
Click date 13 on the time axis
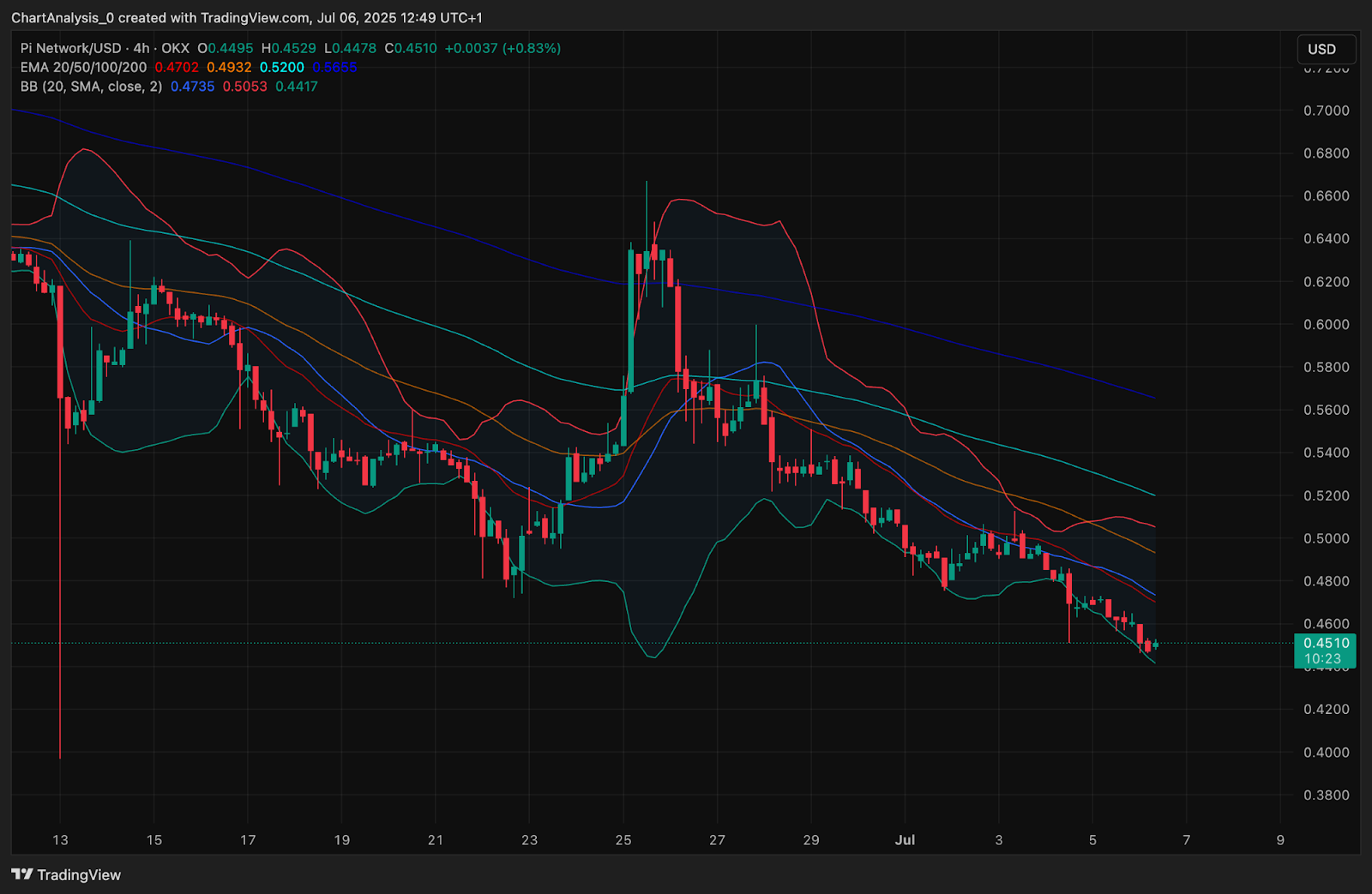(x=60, y=840)
